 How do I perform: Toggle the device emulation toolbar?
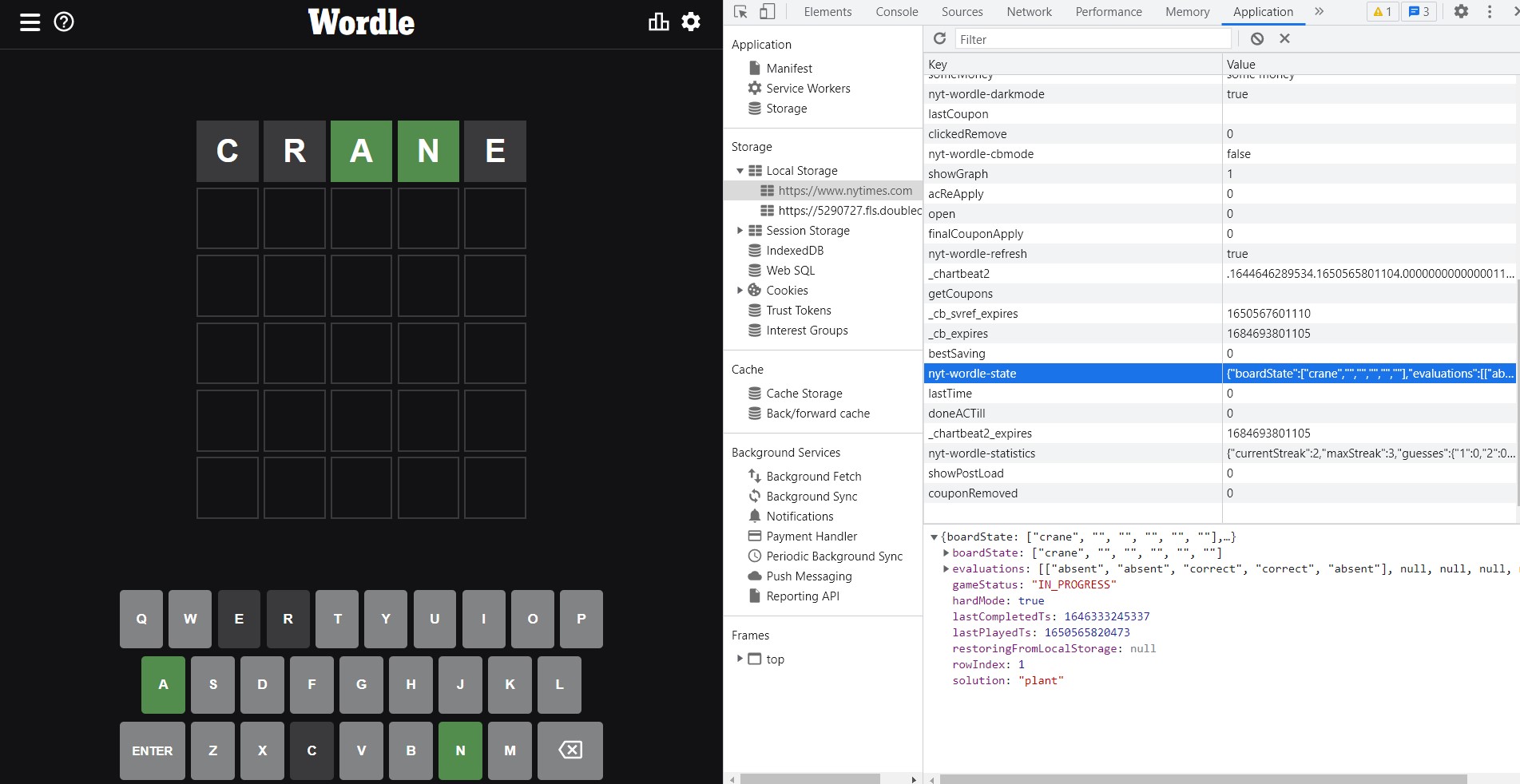[768, 11]
